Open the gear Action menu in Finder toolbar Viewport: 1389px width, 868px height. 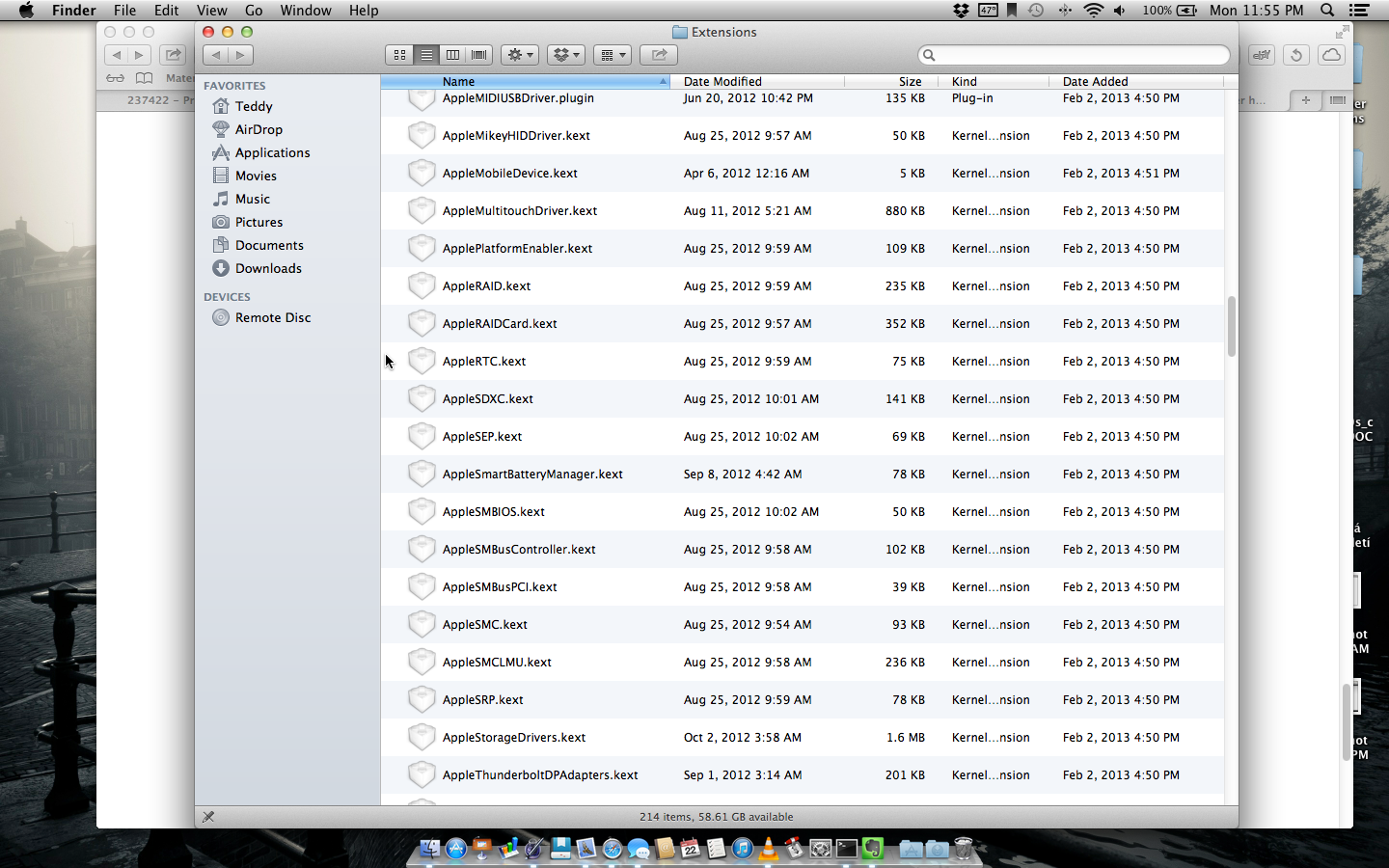point(520,55)
